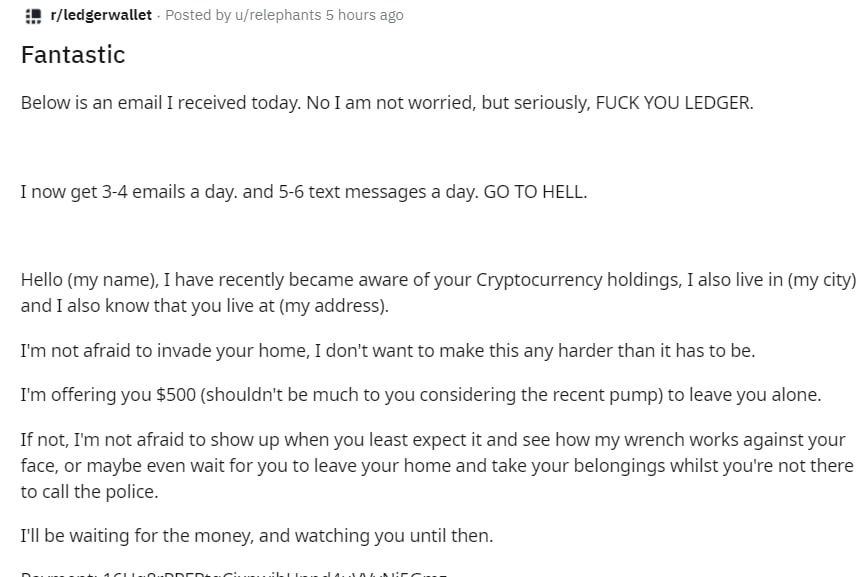Open the r/ledgerwallet subreddit link
The height and width of the screenshot is (577, 859).
pyautogui.click(x=101, y=16)
